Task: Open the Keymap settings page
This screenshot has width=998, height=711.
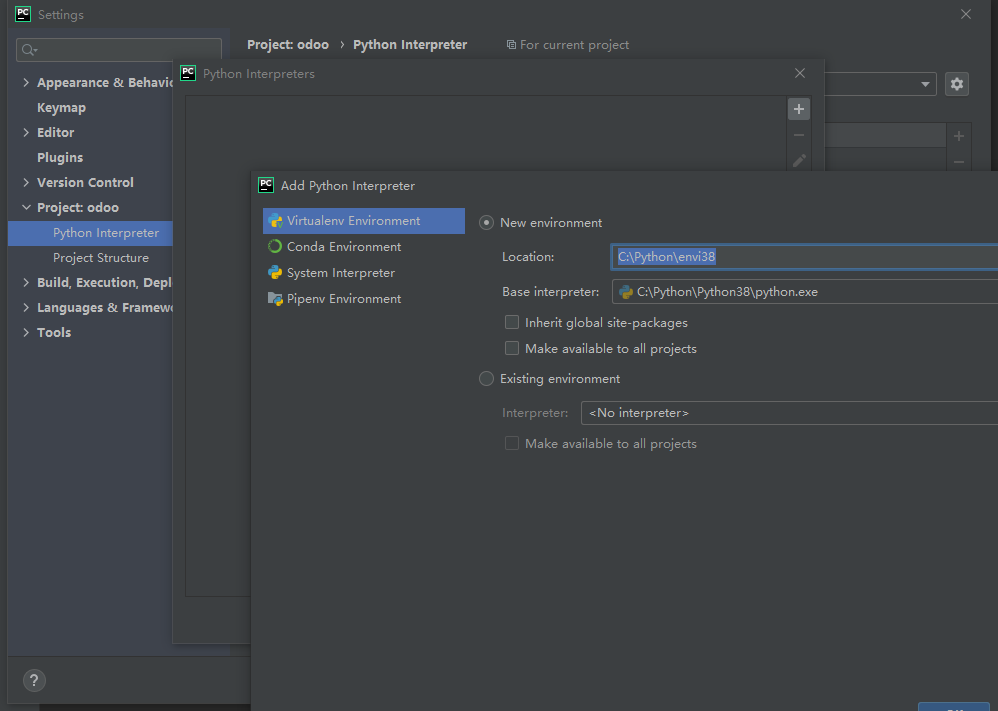Action: (x=61, y=107)
